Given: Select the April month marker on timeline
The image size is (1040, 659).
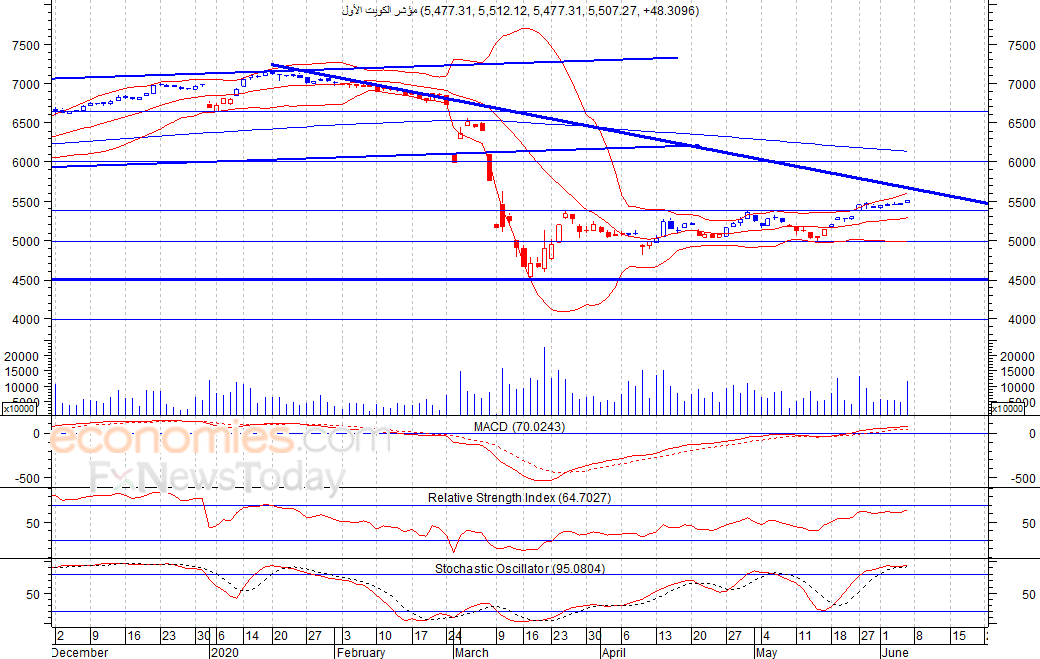Looking at the screenshot, I should pos(614,652).
